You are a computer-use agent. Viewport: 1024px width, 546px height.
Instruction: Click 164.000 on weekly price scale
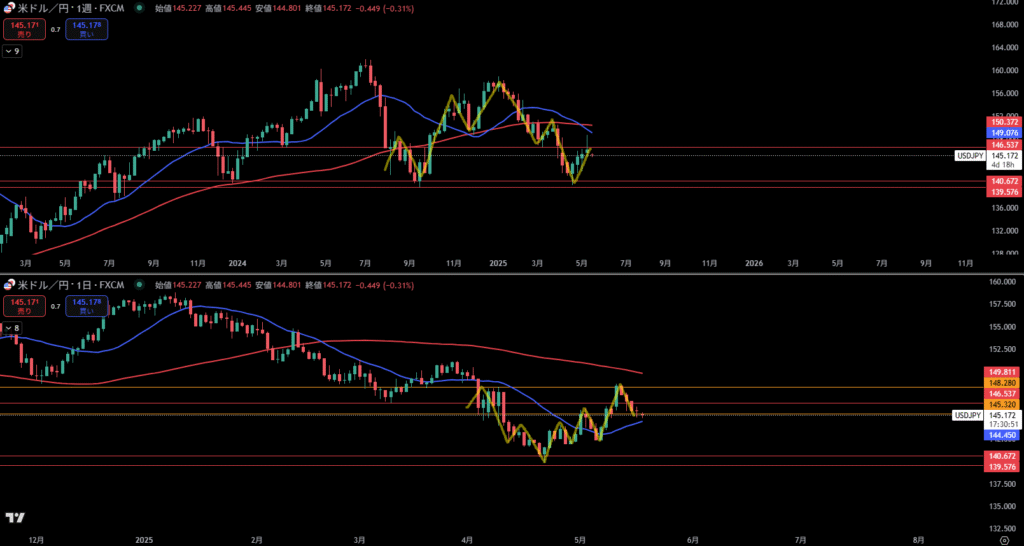pyautogui.click(x=1004, y=48)
